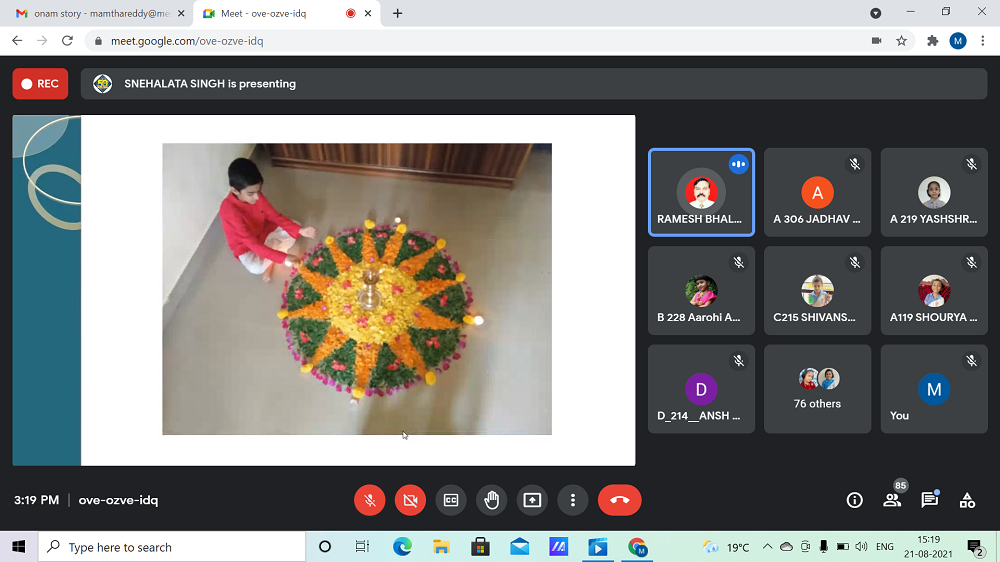Open a new browser tab
The image size is (1000, 562).
[x=398, y=13]
